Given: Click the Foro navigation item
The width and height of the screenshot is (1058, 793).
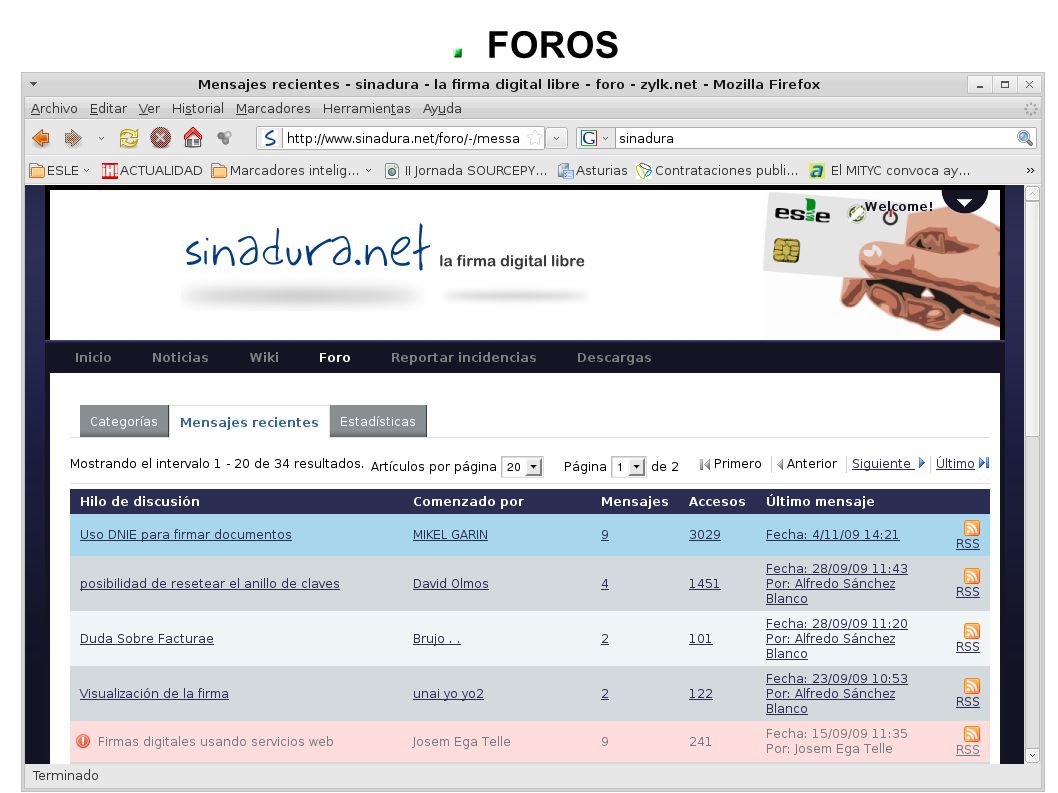Looking at the screenshot, I should tap(335, 358).
